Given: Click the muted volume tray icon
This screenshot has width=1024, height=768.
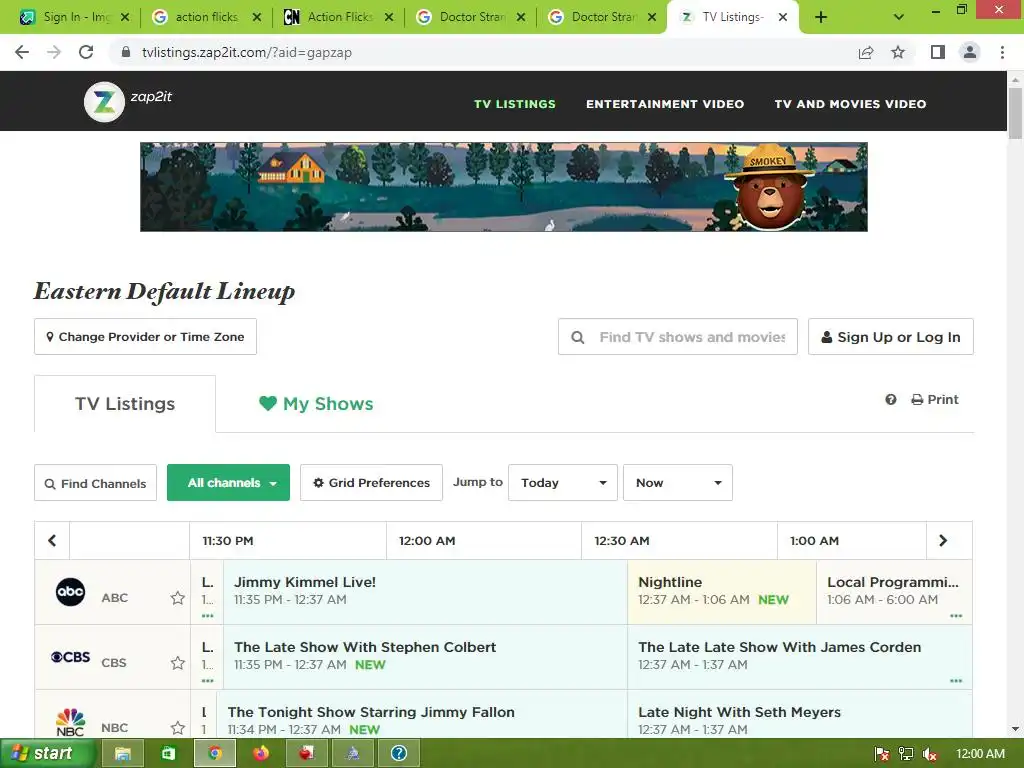Looking at the screenshot, I should [930, 754].
